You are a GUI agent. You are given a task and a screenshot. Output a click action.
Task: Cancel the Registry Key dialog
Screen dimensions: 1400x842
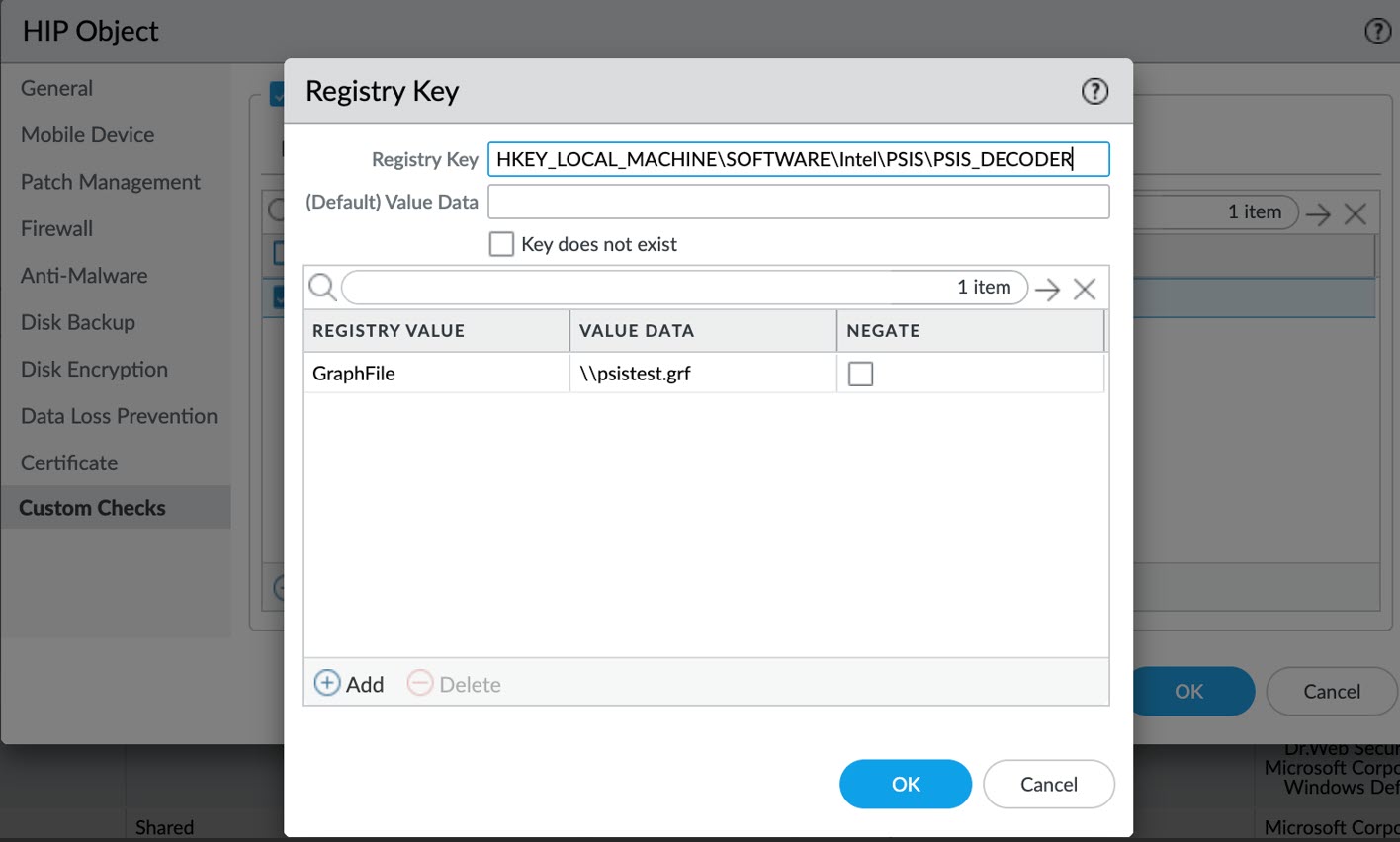[1048, 784]
